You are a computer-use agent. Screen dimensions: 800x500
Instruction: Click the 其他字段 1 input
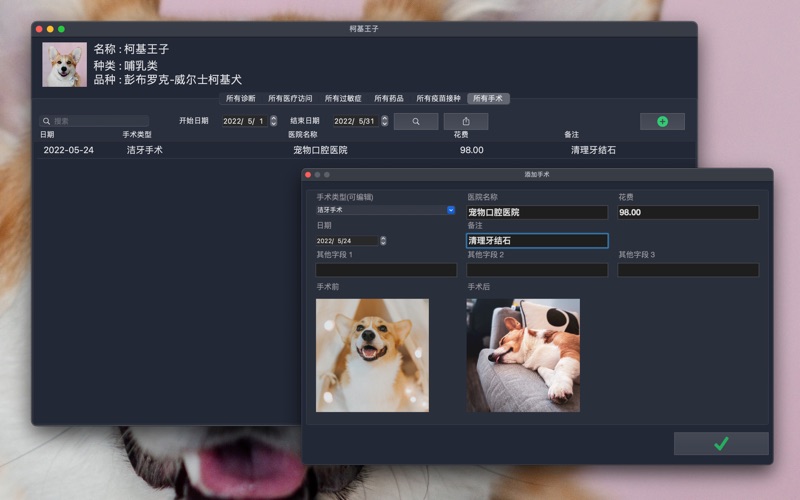point(386,270)
